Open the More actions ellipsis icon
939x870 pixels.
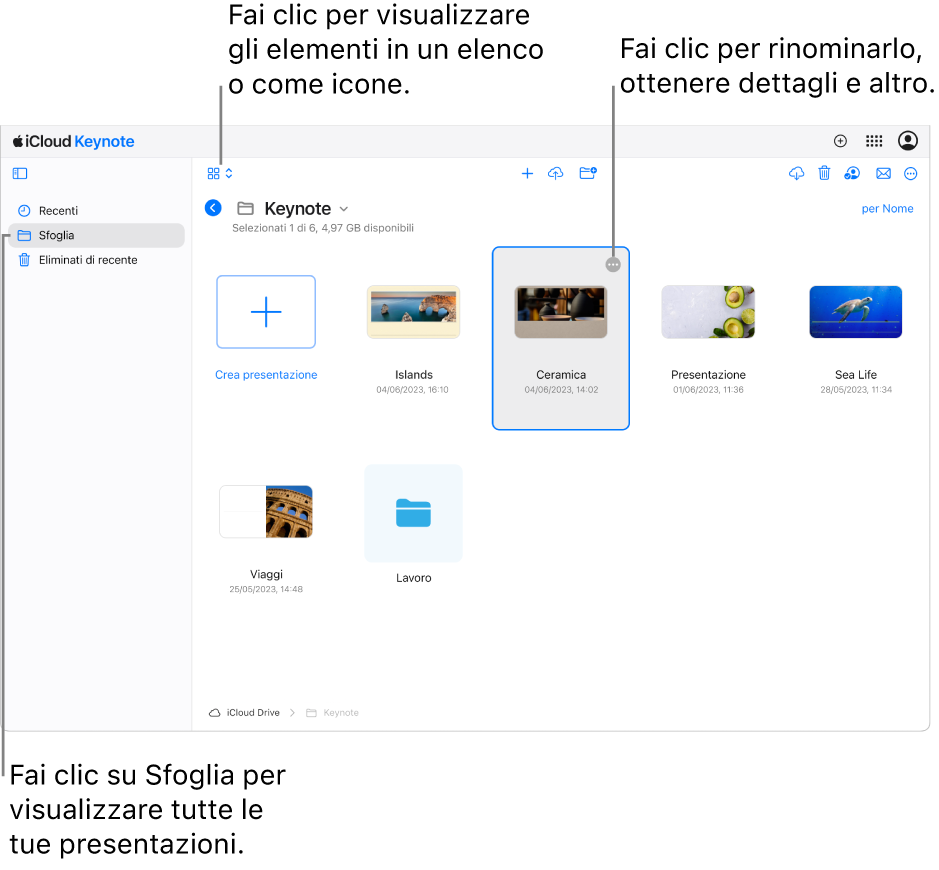click(x=911, y=173)
